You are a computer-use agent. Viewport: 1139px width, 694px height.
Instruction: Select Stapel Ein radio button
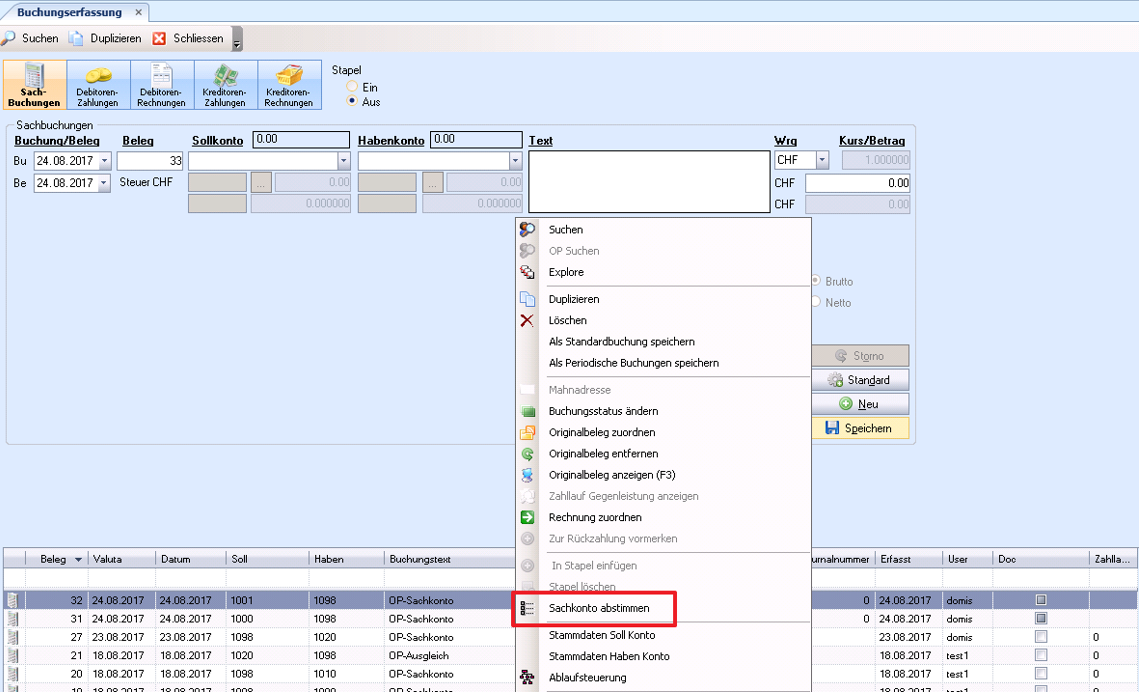(x=352, y=88)
